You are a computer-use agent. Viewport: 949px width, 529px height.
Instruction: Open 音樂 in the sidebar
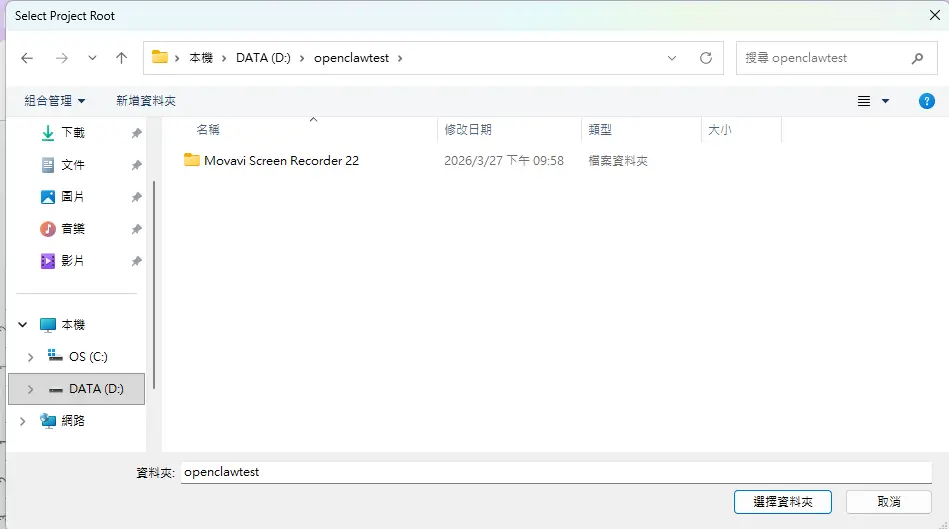coord(73,229)
